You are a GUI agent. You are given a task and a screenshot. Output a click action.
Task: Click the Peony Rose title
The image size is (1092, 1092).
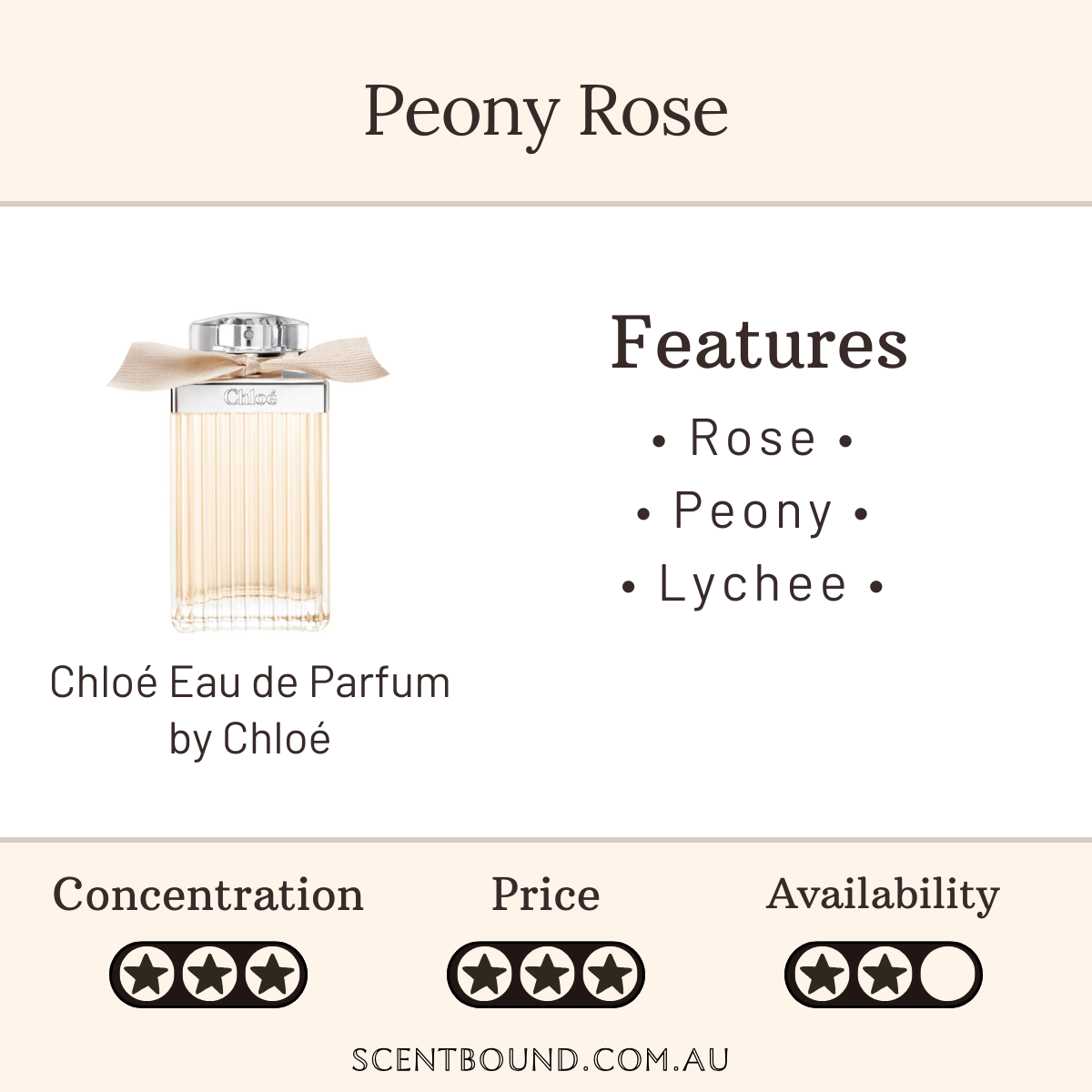point(546,111)
